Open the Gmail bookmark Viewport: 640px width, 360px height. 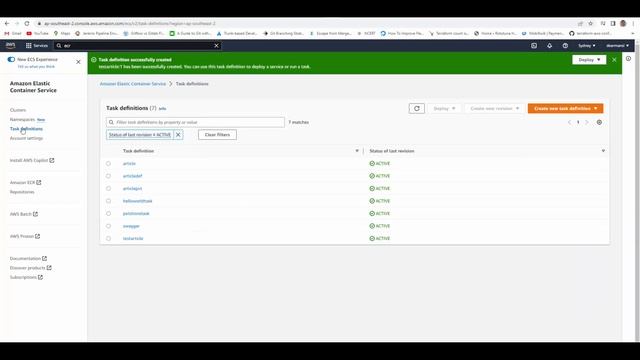(x=13, y=33)
